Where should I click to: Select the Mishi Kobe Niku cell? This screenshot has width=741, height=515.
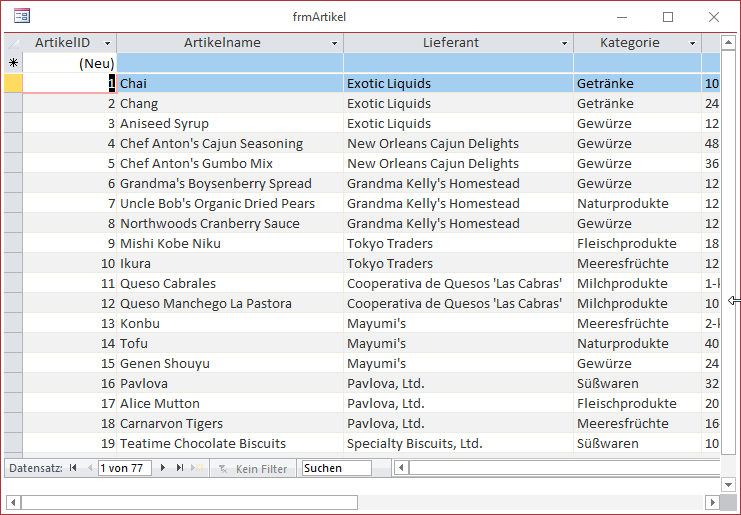230,243
